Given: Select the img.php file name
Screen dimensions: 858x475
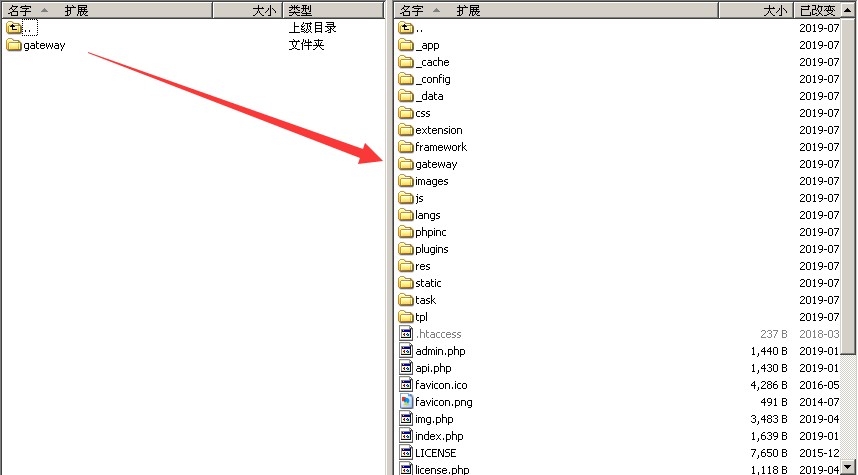Looking at the screenshot, I should tap(434, 419).
